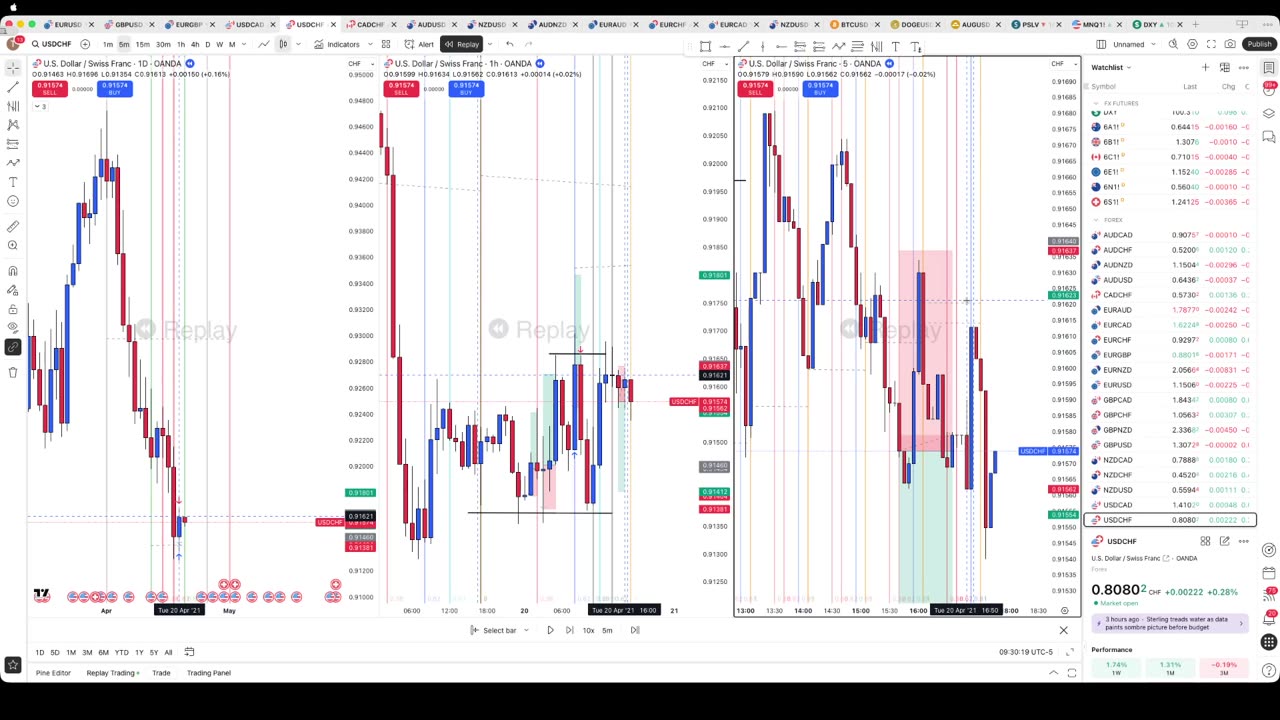Jump to real-time replay icon

[x=635, y=630]
